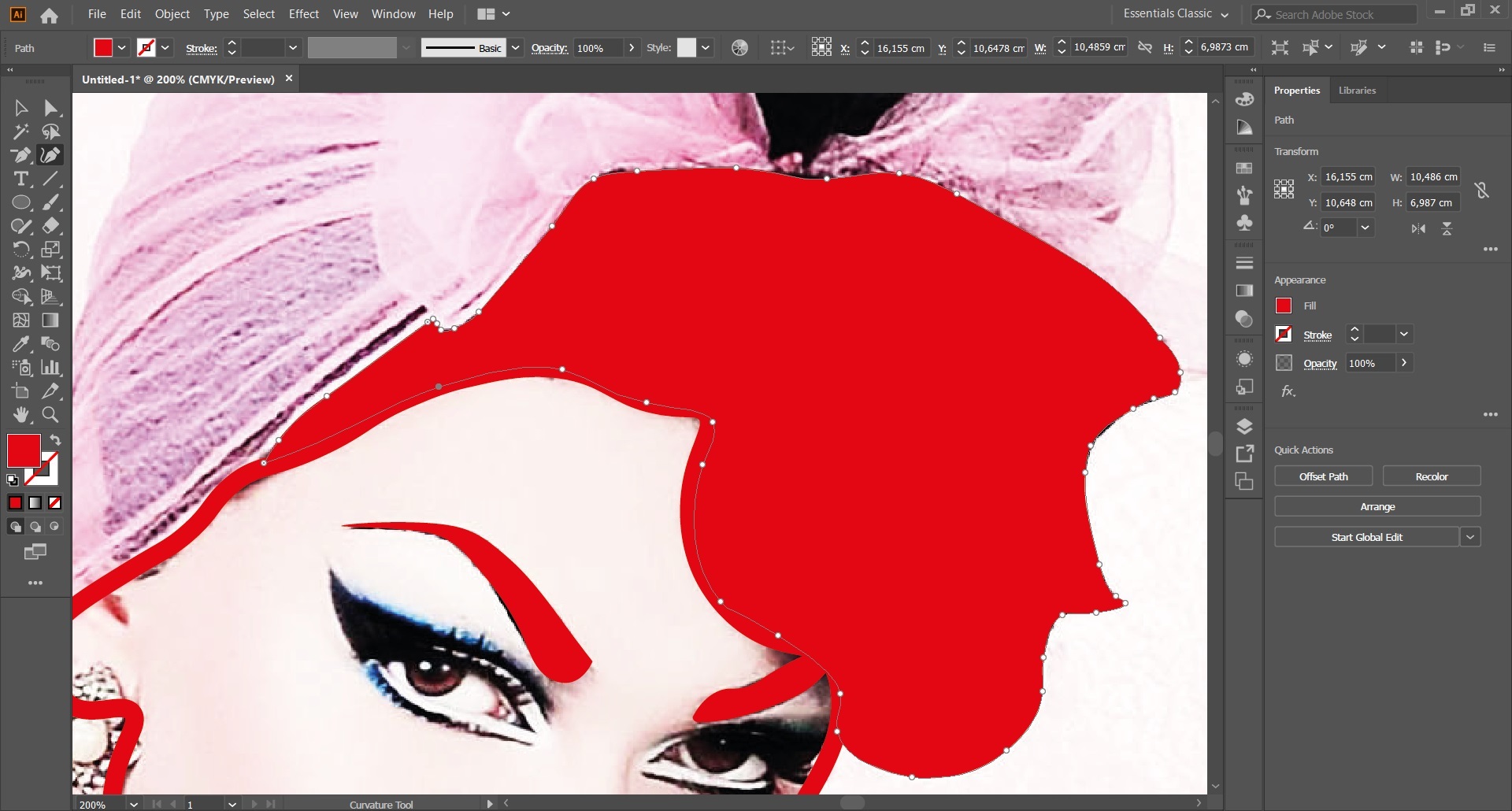
Task: Select the Zoom tool
Action: 51,415
